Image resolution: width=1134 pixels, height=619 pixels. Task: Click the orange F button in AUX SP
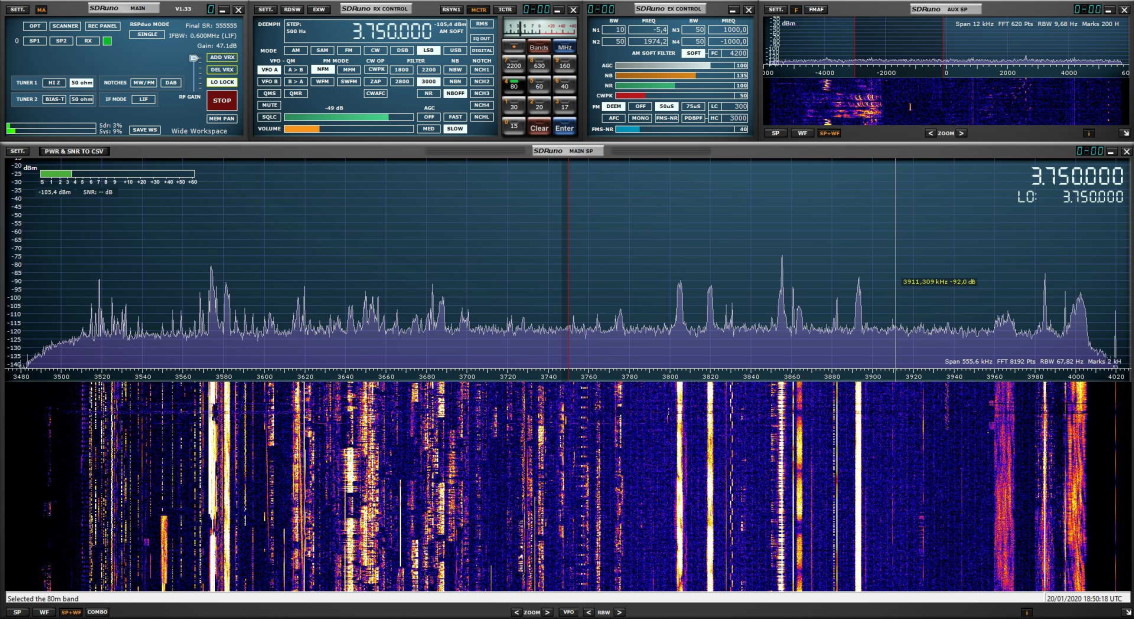(x=796, y=10)
